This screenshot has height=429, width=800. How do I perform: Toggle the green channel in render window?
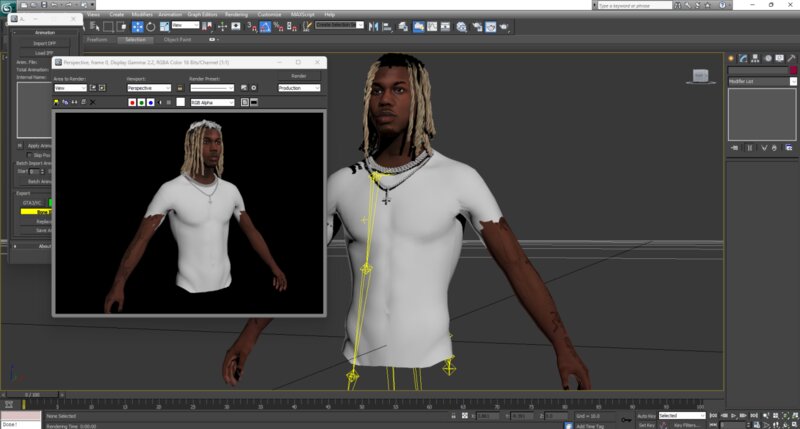(141, 102)
